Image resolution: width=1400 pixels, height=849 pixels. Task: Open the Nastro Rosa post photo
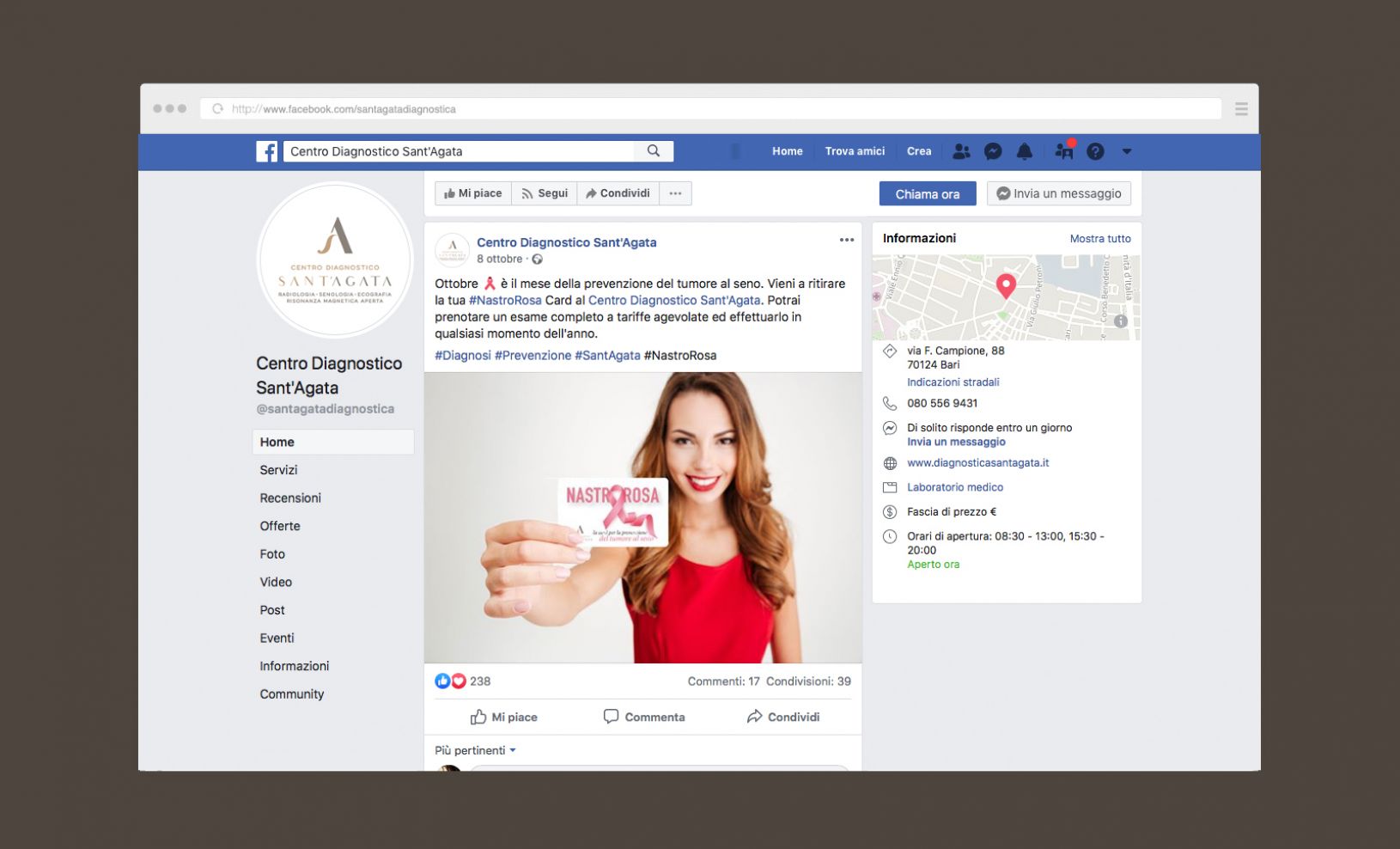tap(642, 517)
